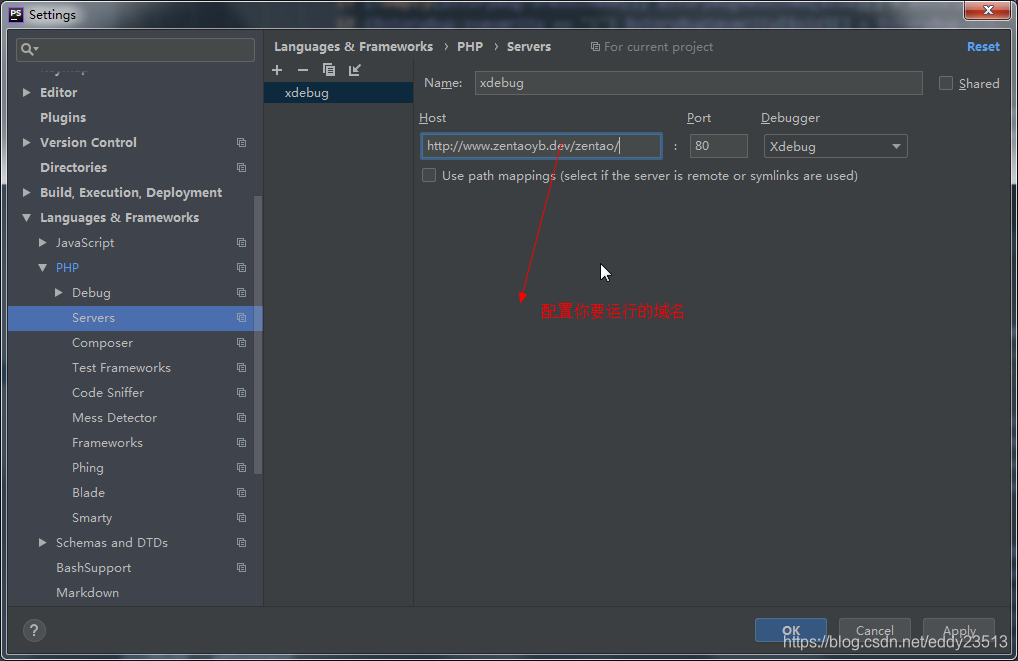Open Markdown settings page

pos(88,592)
